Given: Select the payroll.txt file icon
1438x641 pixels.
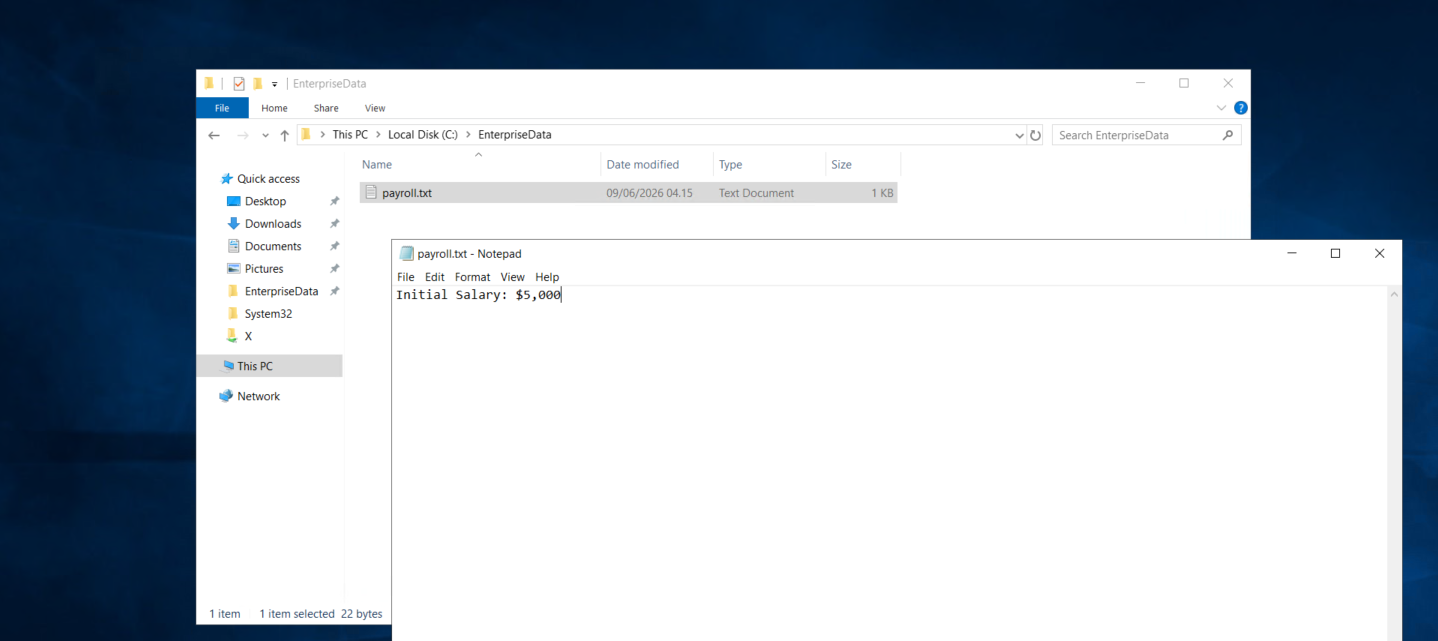Looking at the screenshot, I should coord(371,193).
